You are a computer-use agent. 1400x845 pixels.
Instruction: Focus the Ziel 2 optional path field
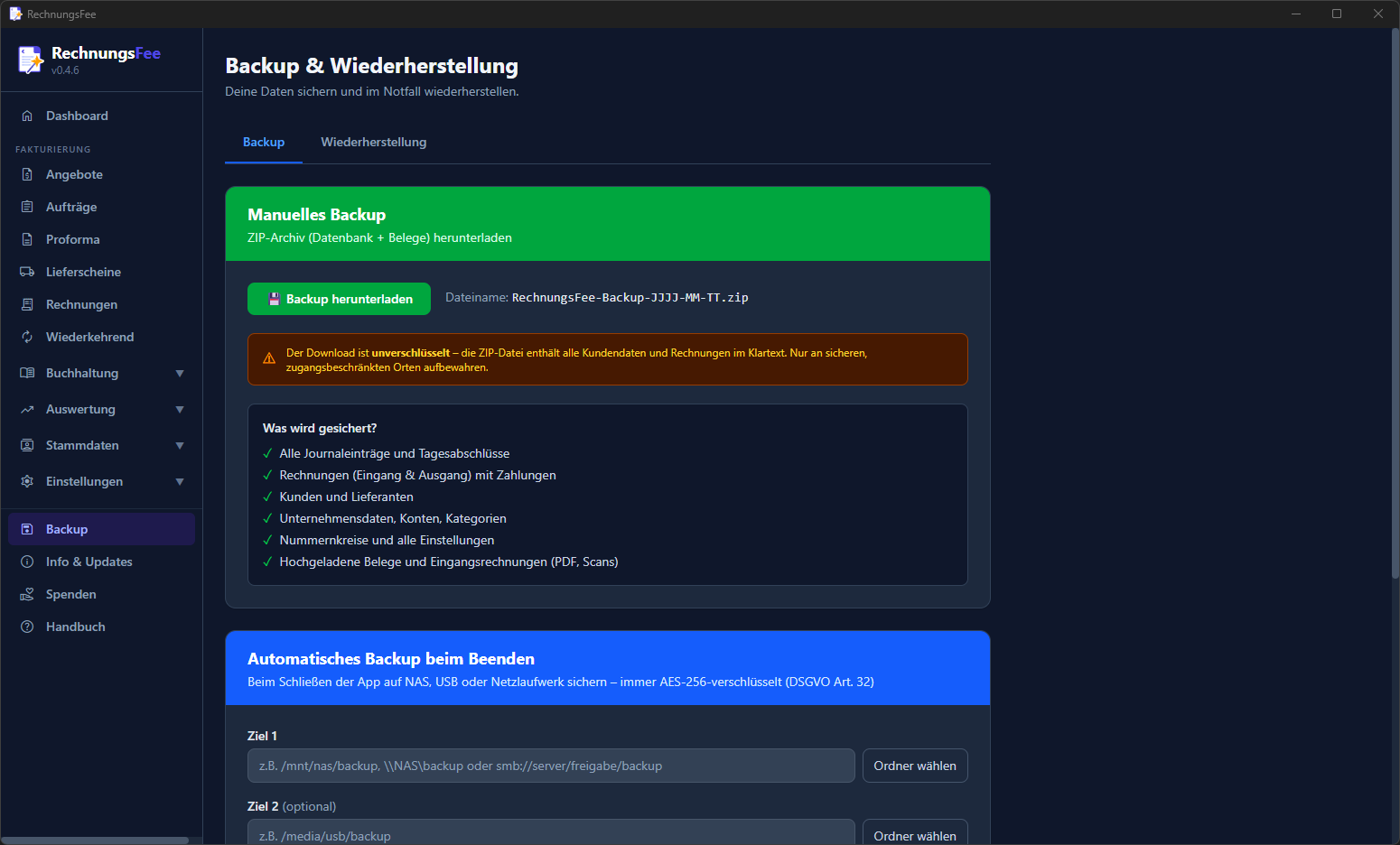551,834
